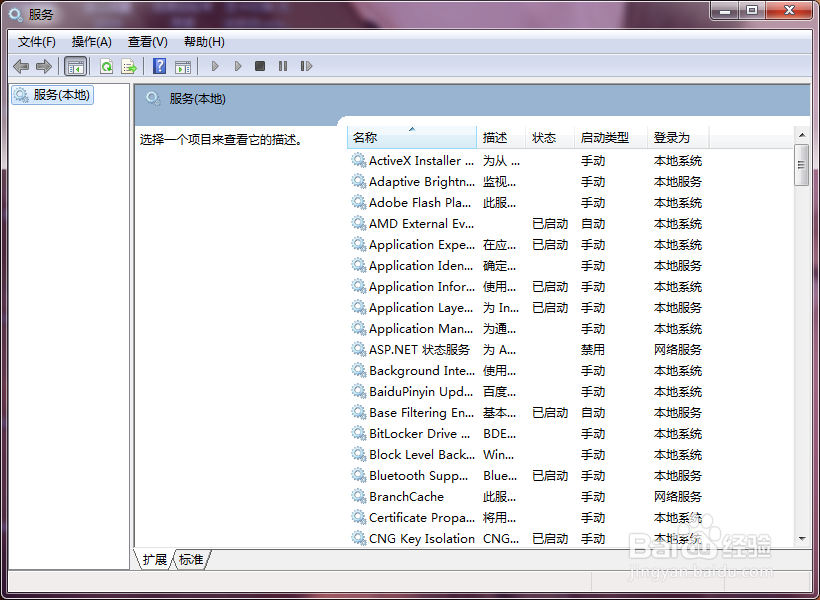The image size is (820, 600).
Task: Toggle the show/hide console tree icon
Action: tap(75, 66)
